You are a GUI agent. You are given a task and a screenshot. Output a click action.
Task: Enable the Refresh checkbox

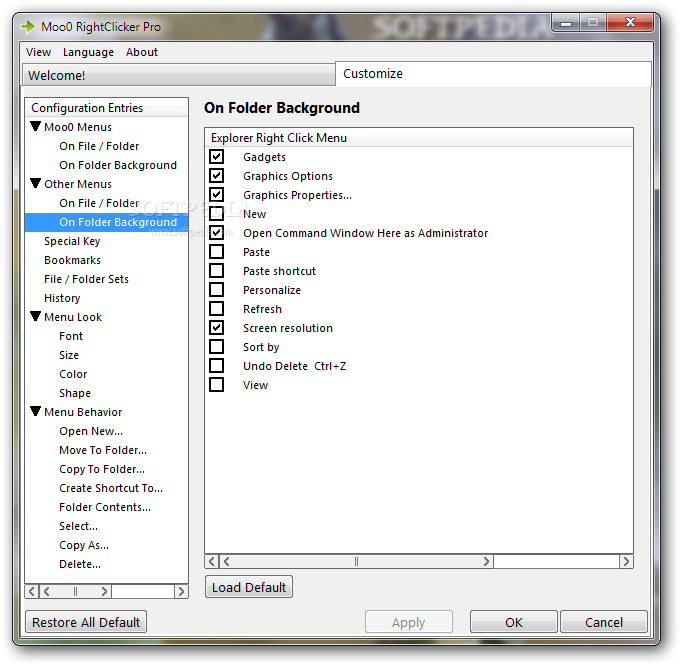tap(216, 308)
